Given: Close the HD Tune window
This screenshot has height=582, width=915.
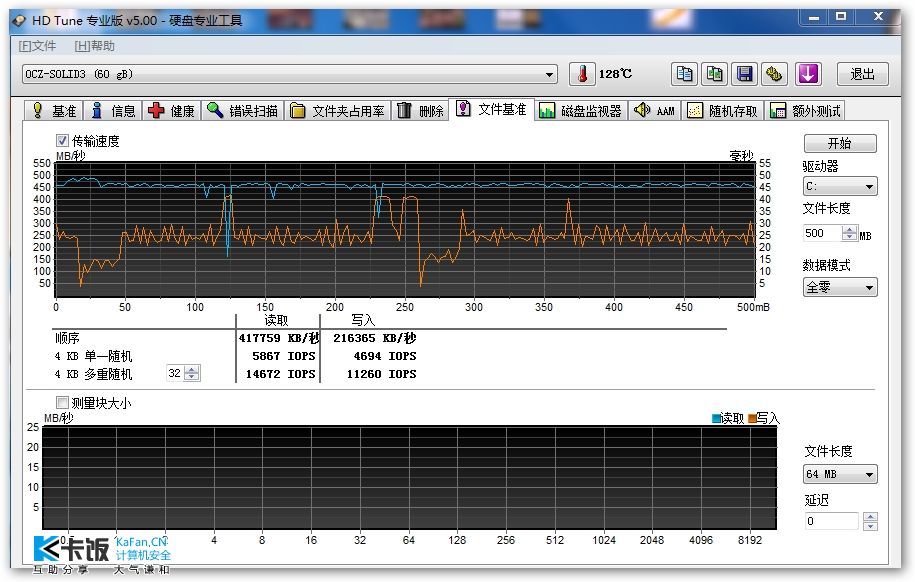Looking at the screenshot, I should 878,17.
